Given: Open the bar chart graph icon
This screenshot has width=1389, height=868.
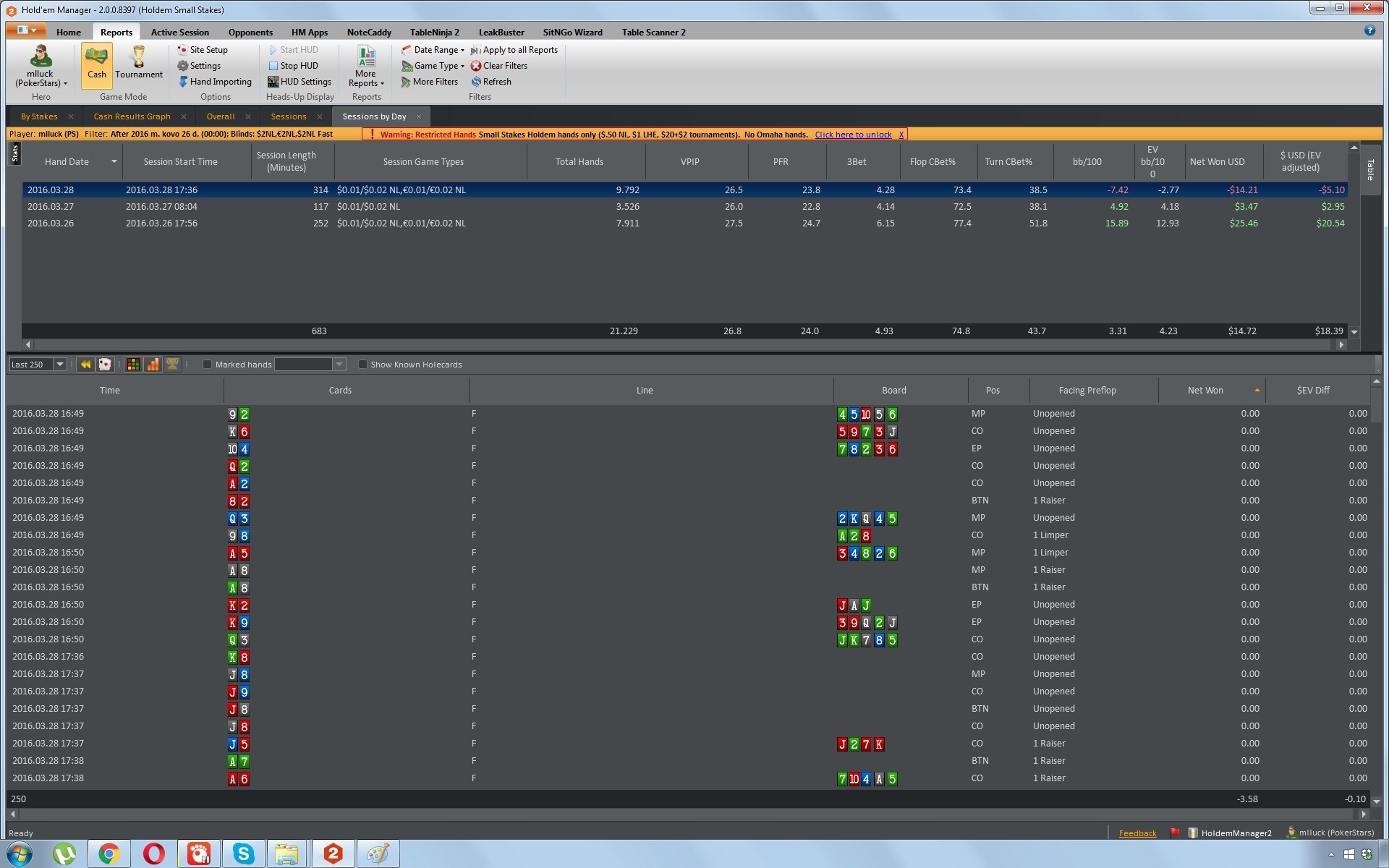Looking at the screenshot, I should [153, 365].
